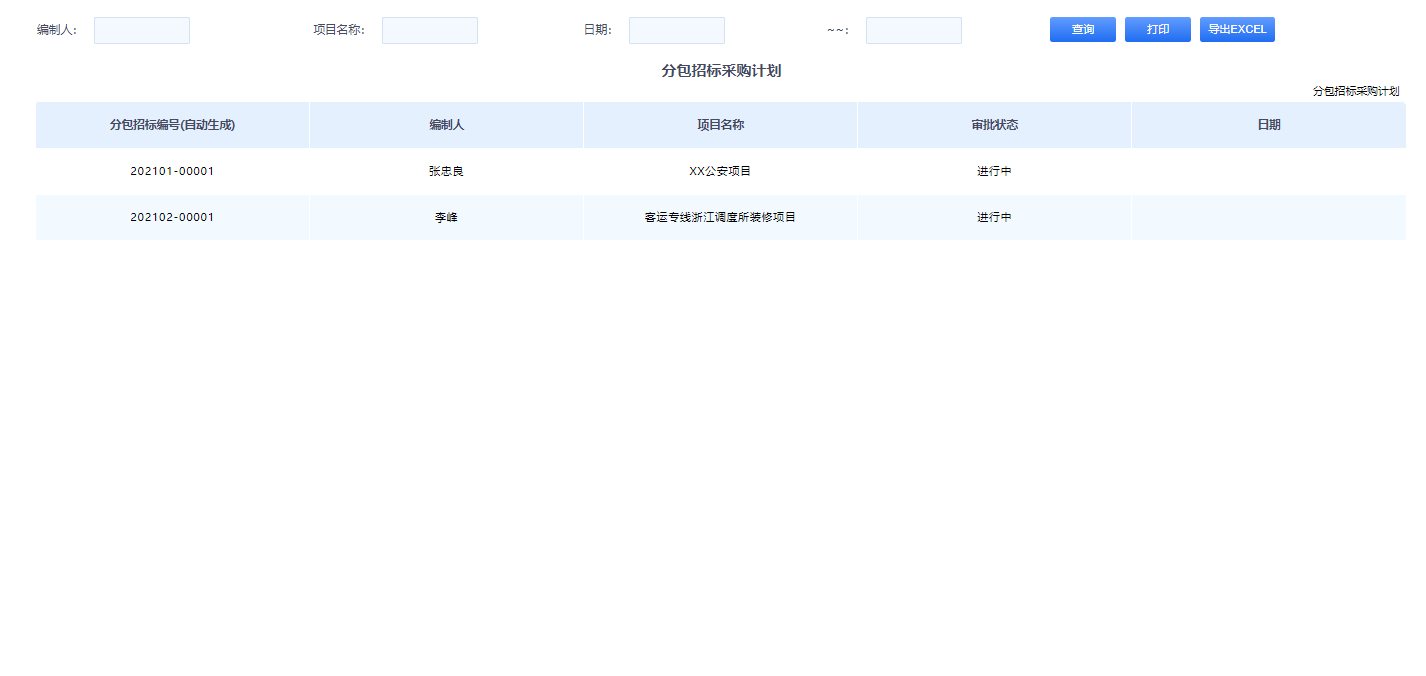Viewport: 1426px width, 676px height.
Task: Click project cell XX公安项目
Action: click(x=720, y=171)
